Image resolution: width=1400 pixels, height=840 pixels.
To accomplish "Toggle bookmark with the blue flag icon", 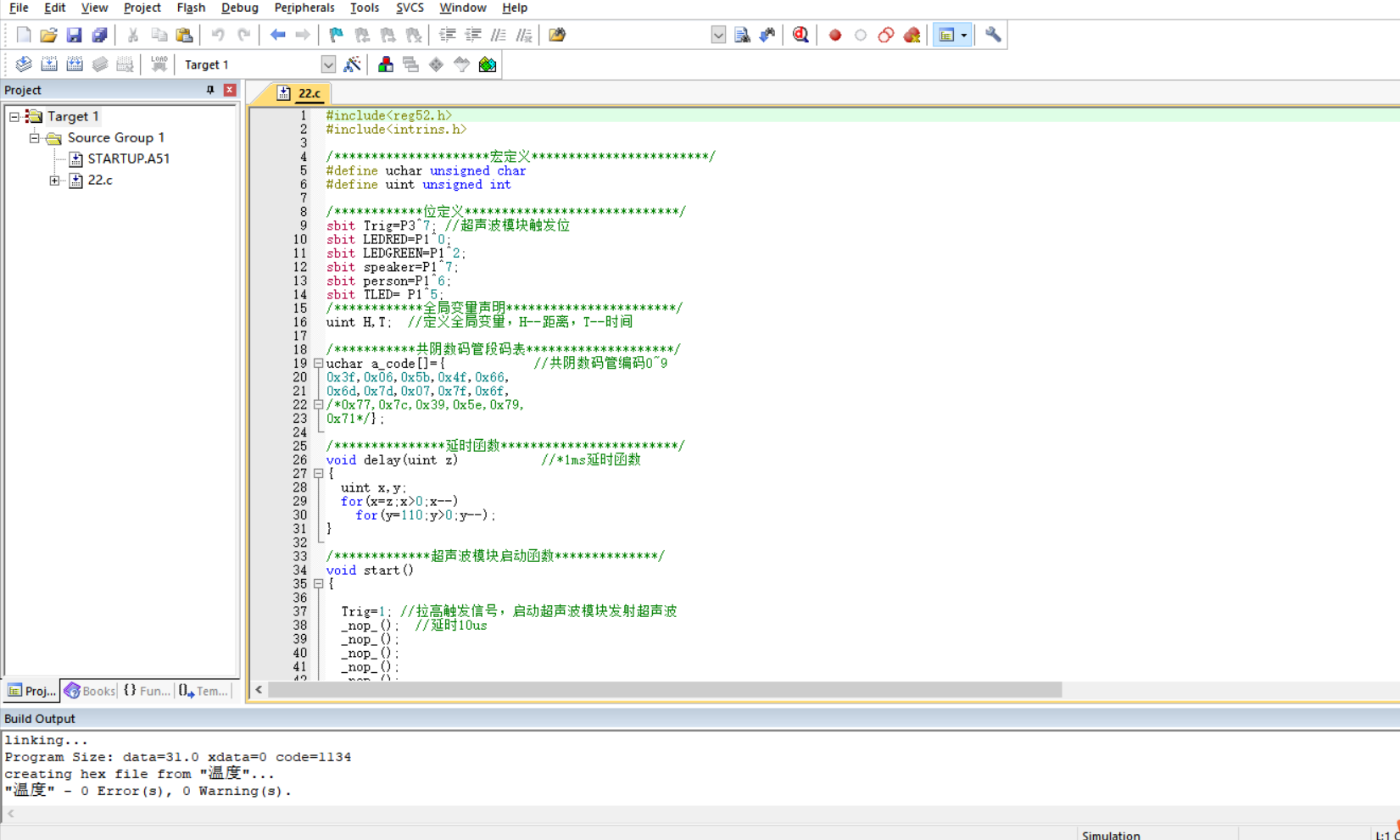I will [336, 35].
